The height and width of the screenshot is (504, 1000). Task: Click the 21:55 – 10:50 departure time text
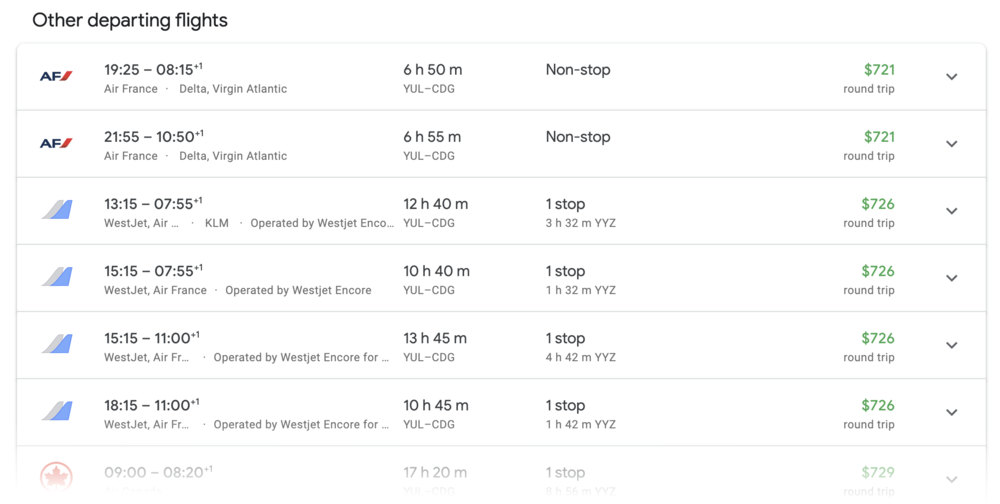[x=153, y=137]
